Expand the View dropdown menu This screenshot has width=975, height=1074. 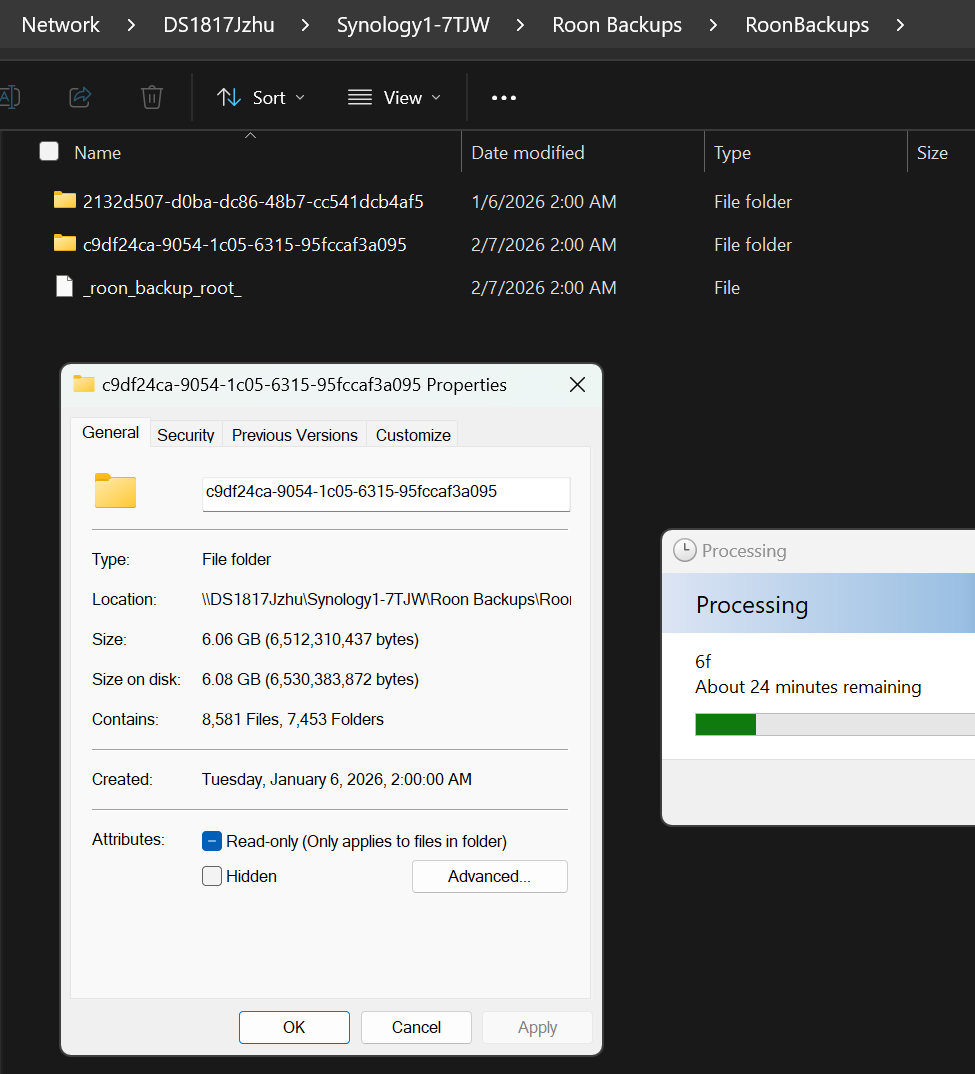click(x=394, y=98)
